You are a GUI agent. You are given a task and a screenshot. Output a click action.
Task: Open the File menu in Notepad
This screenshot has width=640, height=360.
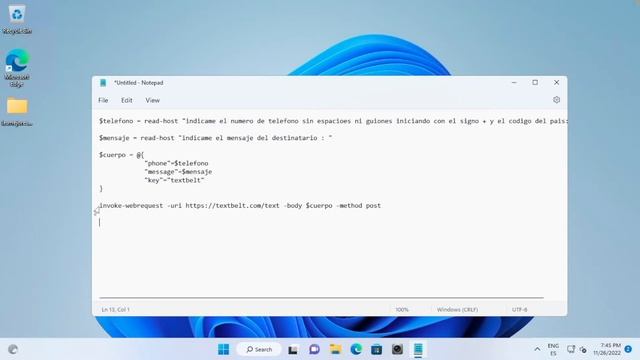click(103, 100)
